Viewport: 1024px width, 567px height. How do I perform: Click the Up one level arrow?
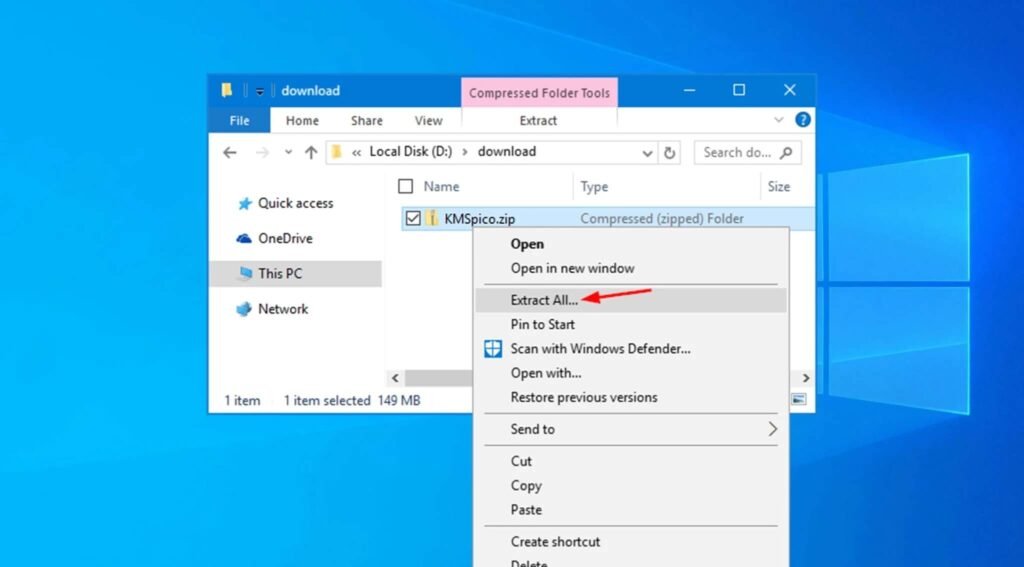point(311,153)
